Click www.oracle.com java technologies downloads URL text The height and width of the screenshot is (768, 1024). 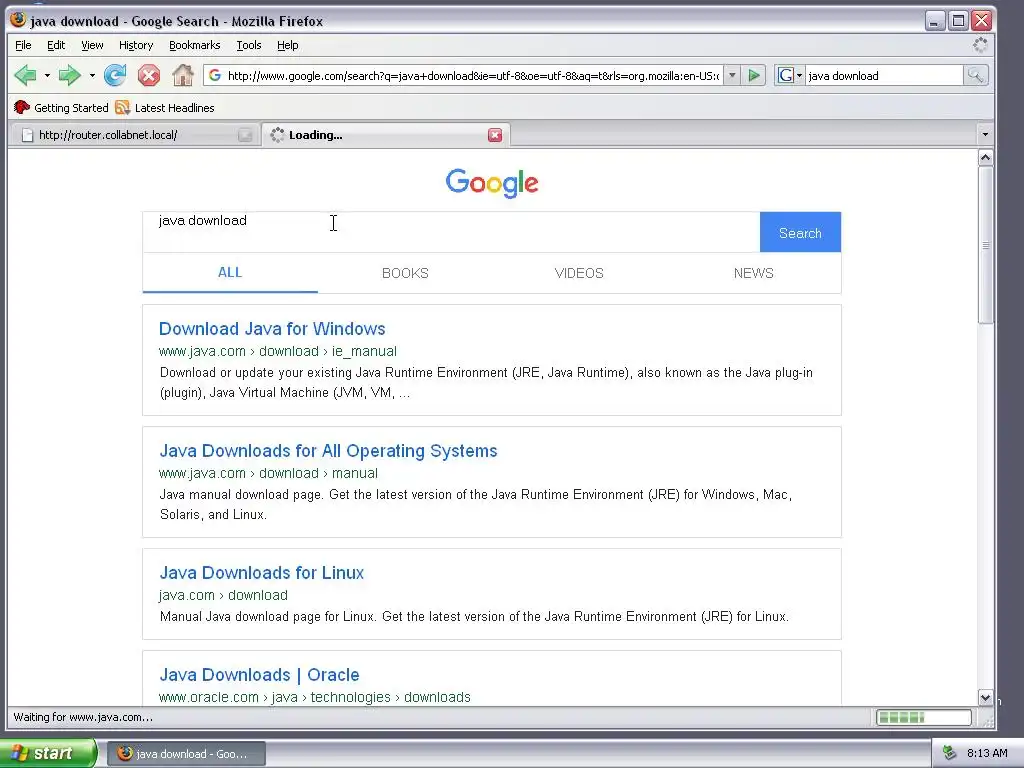pyautogui.click(x=315, y=697)
